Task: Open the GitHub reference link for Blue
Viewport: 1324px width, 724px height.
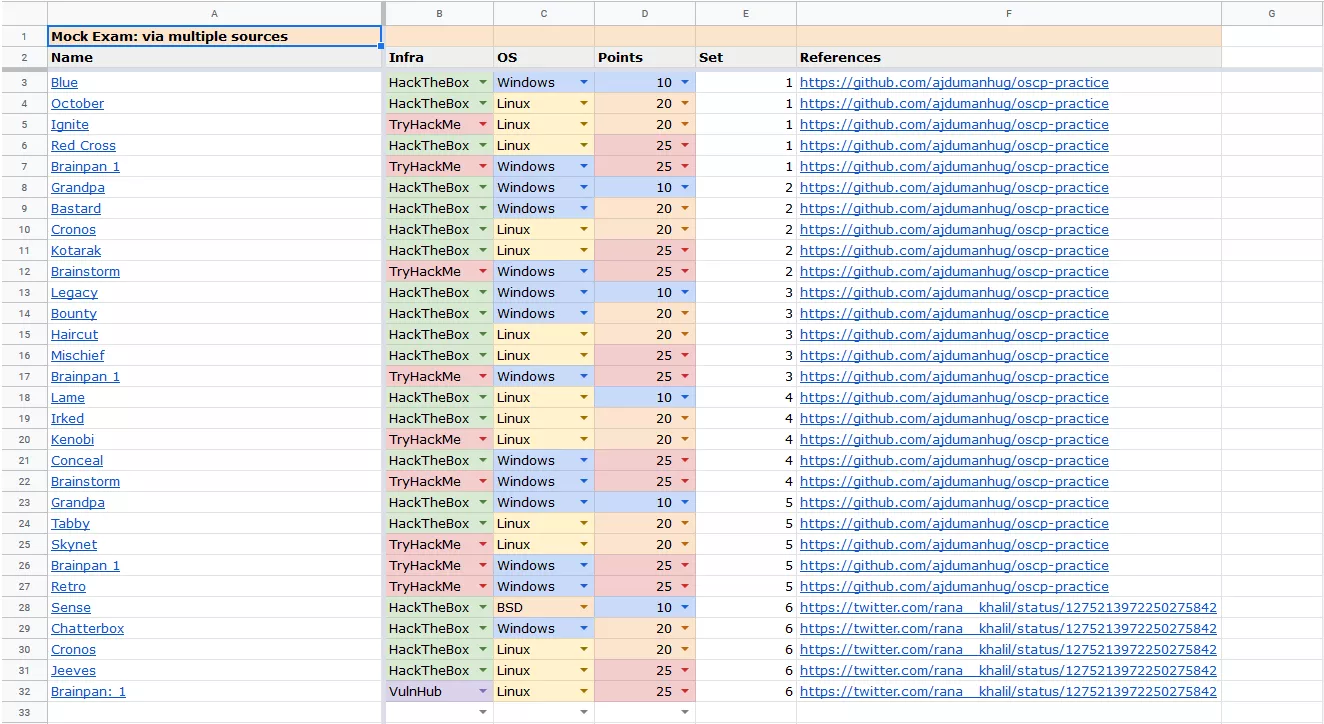Action: coord(954,83)
